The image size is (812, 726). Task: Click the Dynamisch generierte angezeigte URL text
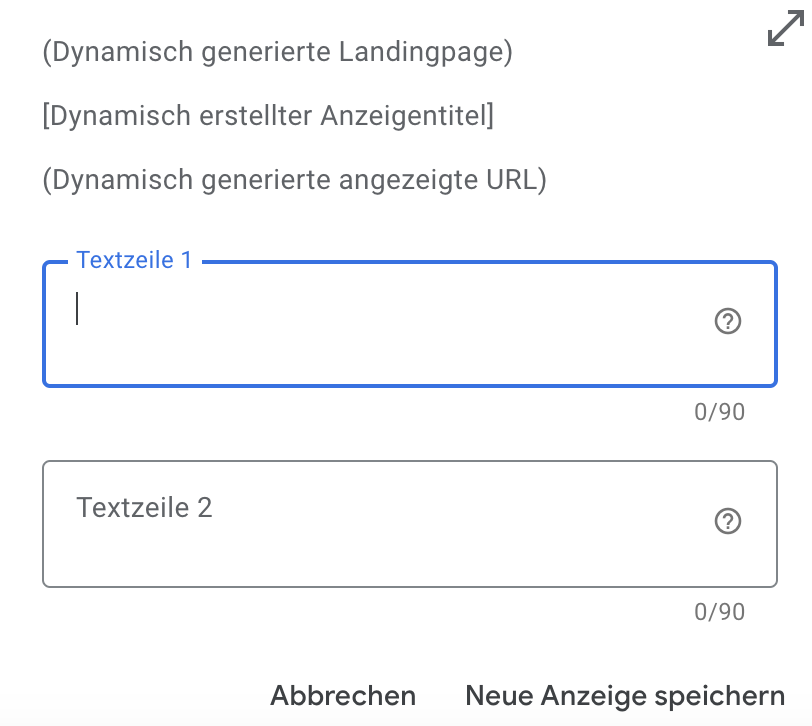pos(294,180)
